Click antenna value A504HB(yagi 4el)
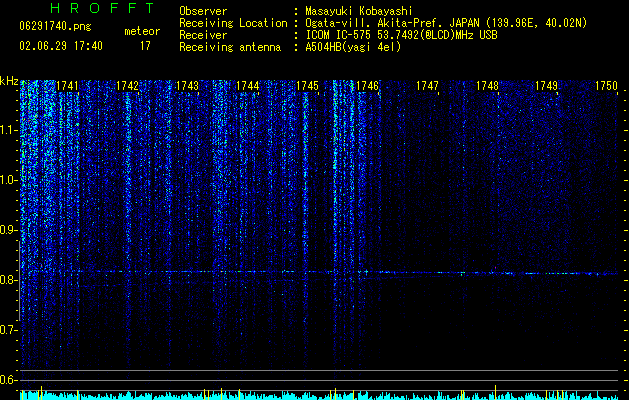 tap(353, 47)
